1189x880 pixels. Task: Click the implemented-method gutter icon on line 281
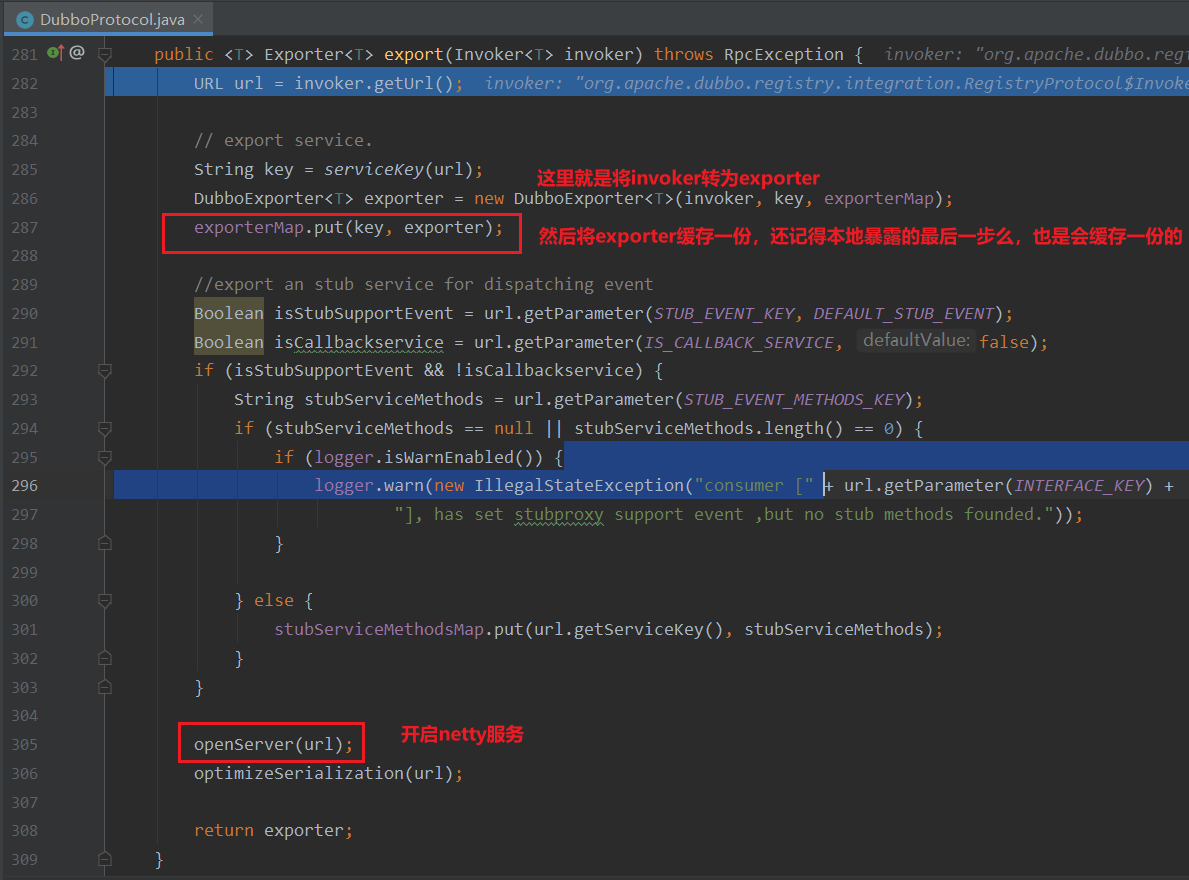coord(55,53)
